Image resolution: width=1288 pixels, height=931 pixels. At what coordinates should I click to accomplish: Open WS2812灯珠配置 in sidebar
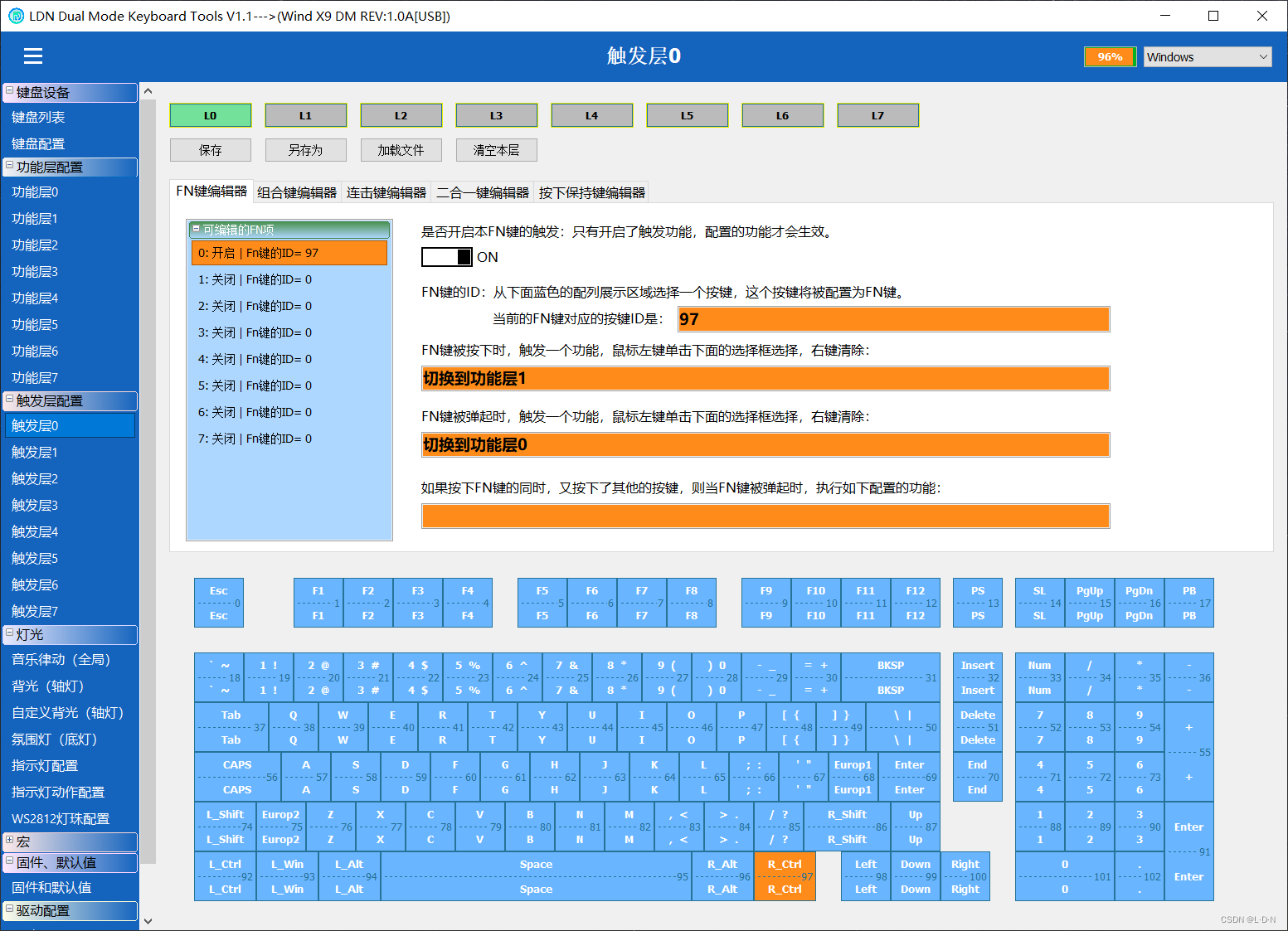tap(70, 819)
